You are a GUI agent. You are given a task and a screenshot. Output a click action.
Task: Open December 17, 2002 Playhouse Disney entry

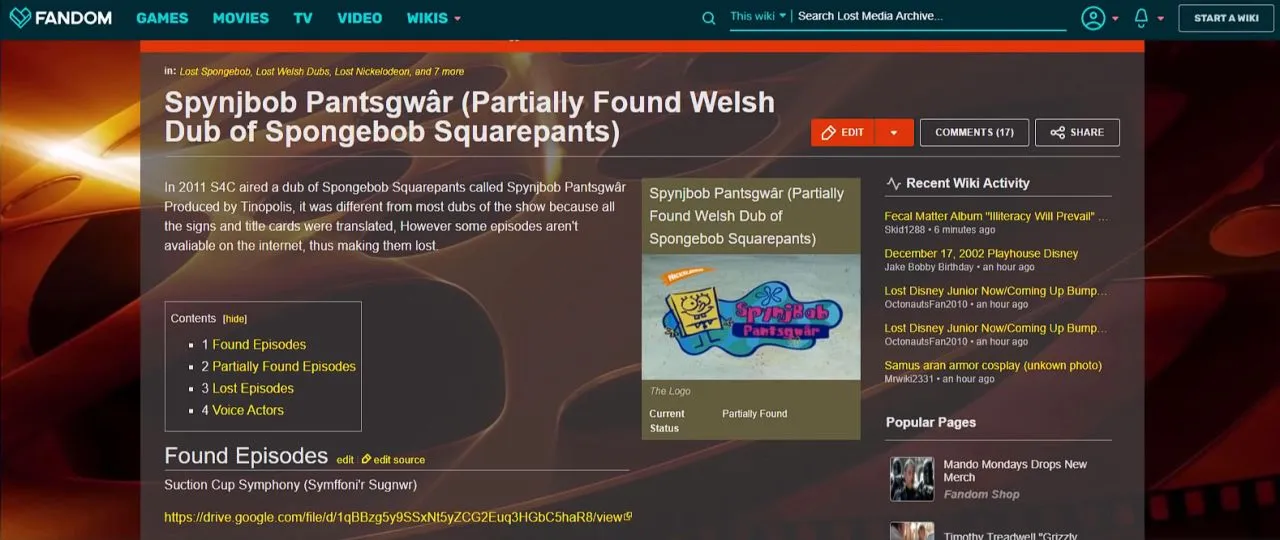tap(981, 254)
